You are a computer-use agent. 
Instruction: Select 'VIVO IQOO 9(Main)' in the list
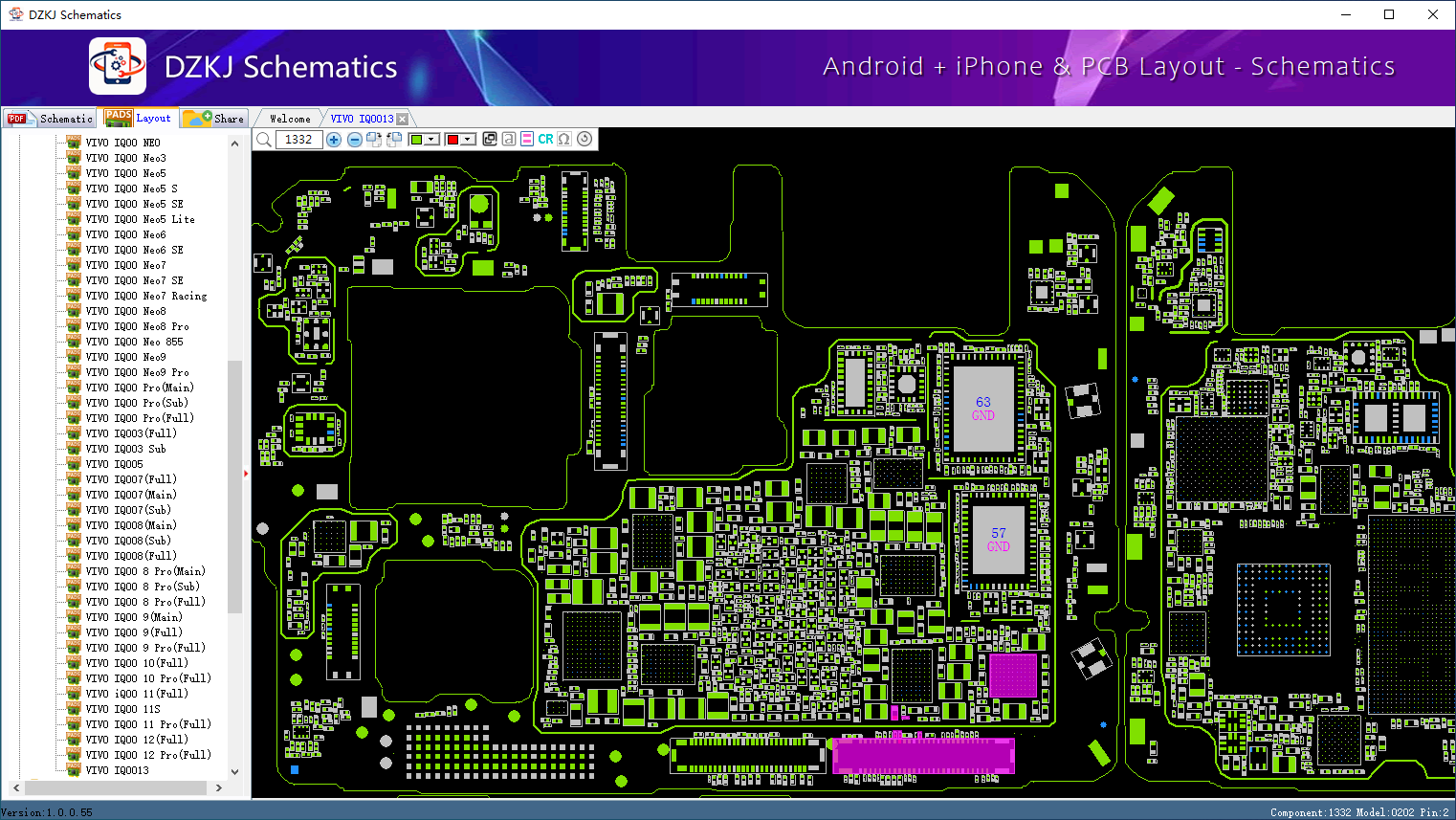(134, 617)
